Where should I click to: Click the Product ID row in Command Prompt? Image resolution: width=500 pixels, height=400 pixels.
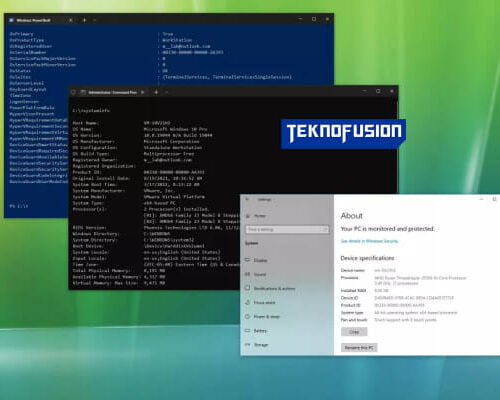[x=139, y=172]
